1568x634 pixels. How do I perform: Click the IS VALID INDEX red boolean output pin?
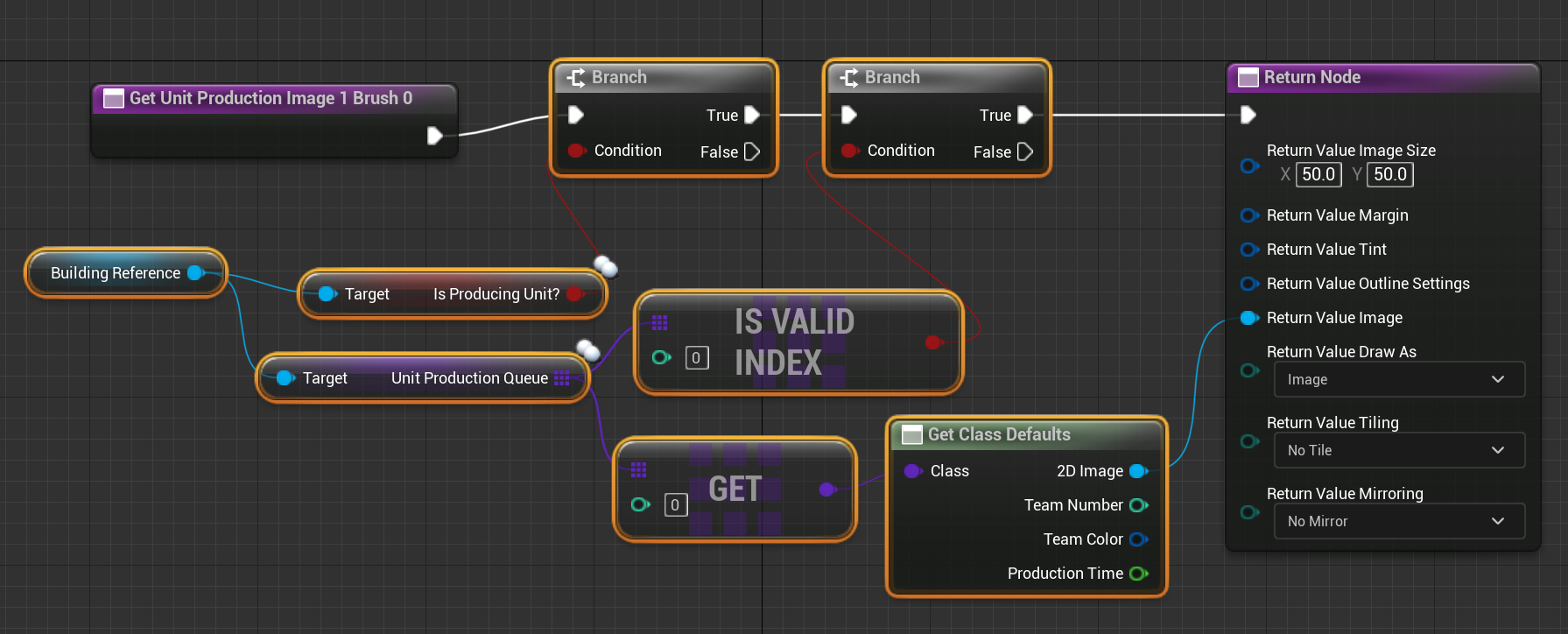[933, 342]
